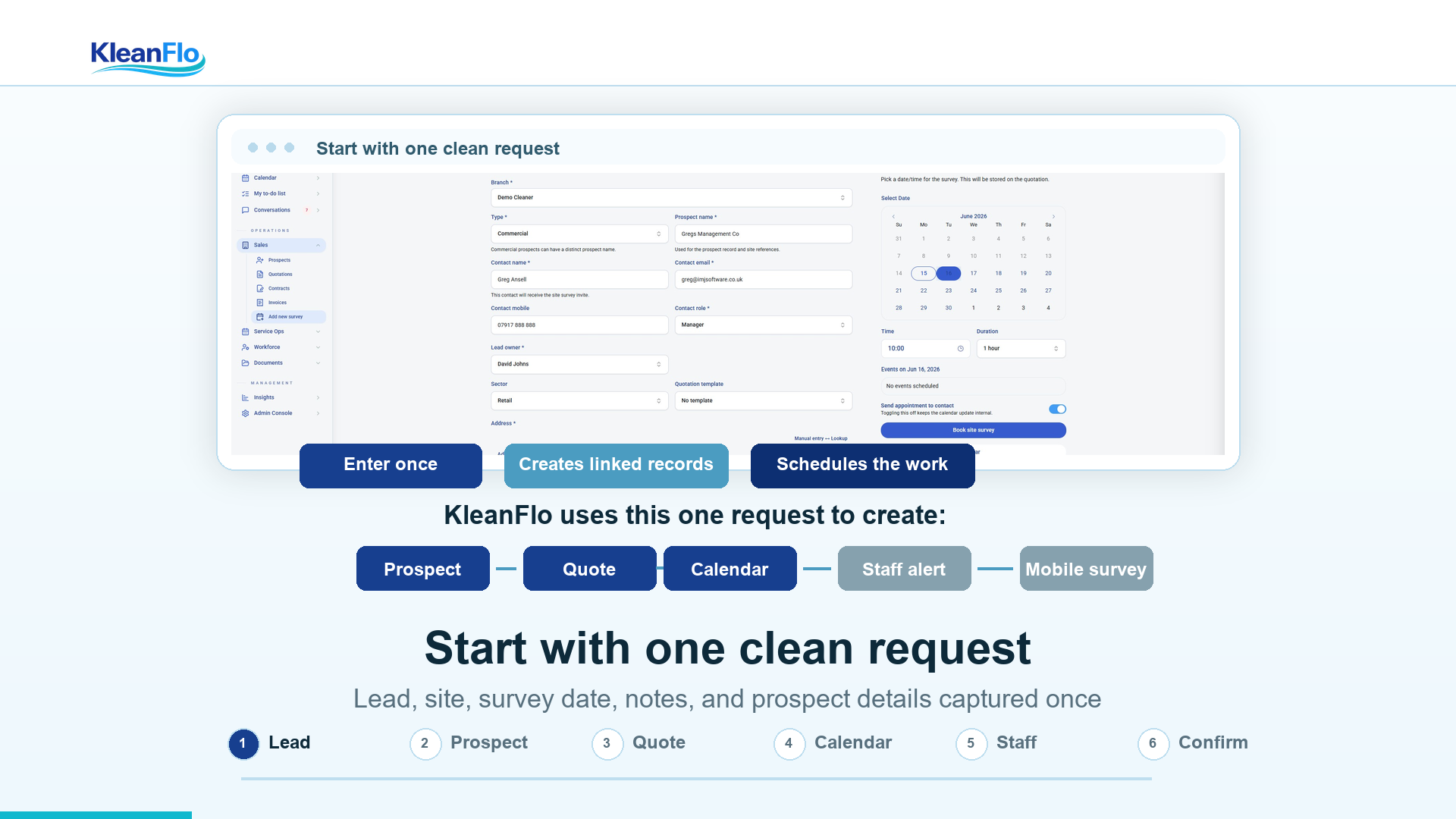Select highlighted June 16 in date picker
Viewport: 1456px width, 819px height.
(x=949, y=274)
